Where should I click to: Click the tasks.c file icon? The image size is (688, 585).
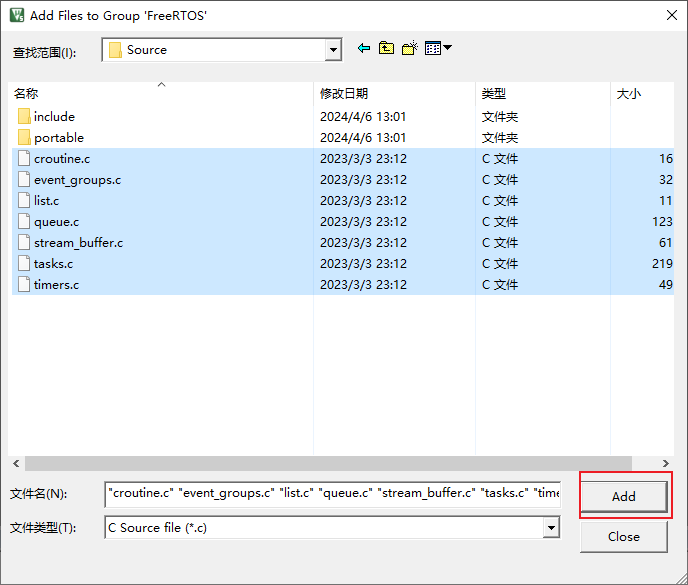(x=24, y=264)
